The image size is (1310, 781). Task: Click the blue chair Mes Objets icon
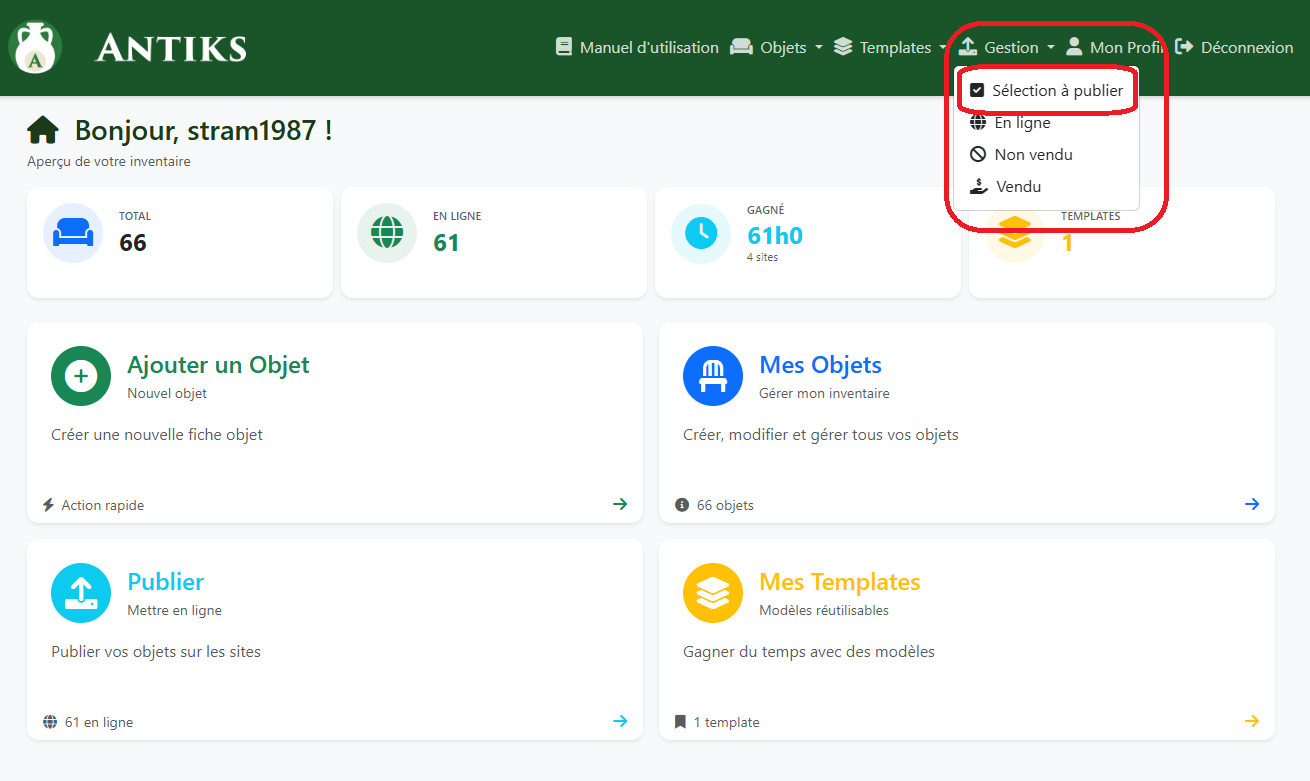[713, 376]
